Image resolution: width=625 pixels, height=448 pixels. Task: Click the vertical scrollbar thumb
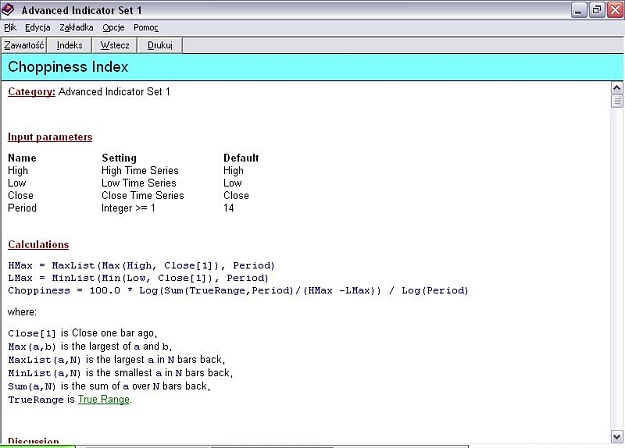coord(617,101)
